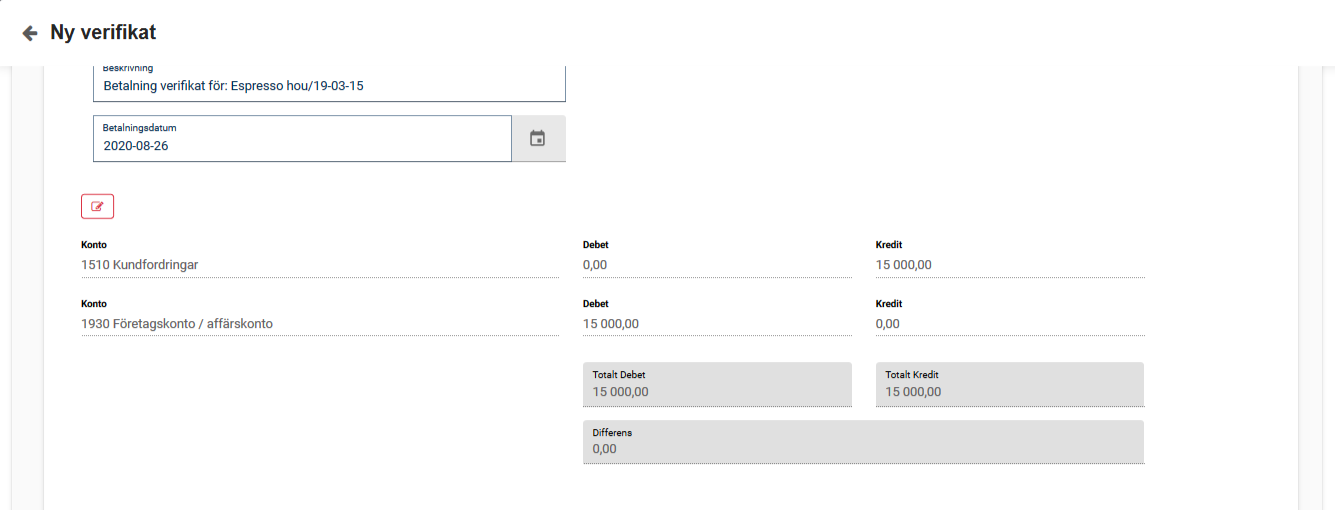
Task: Click the Totalt Debet summary box
Action: coord(716,385)
